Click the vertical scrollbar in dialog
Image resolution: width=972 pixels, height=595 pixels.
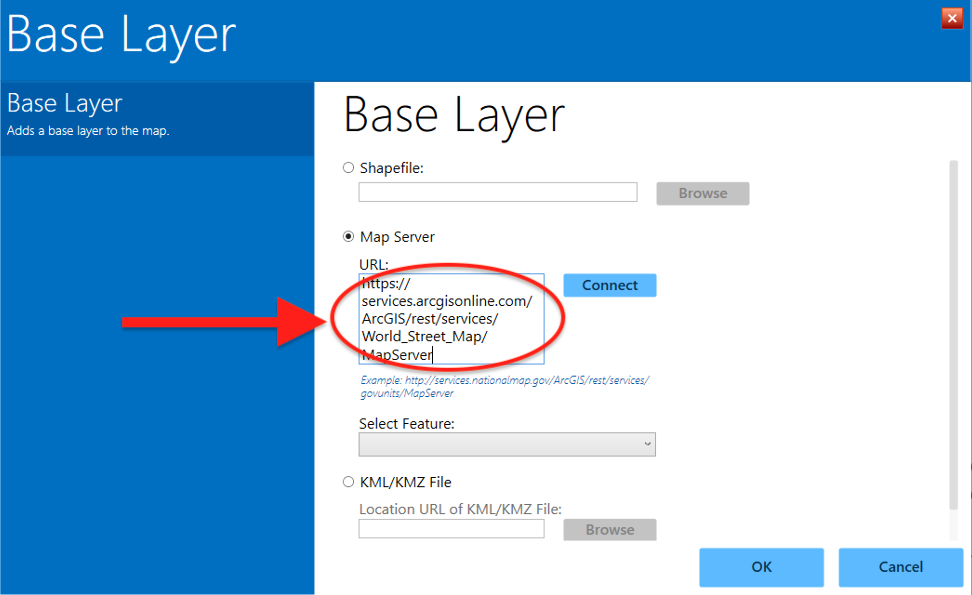pyautogui.click(x=953, y=335)
